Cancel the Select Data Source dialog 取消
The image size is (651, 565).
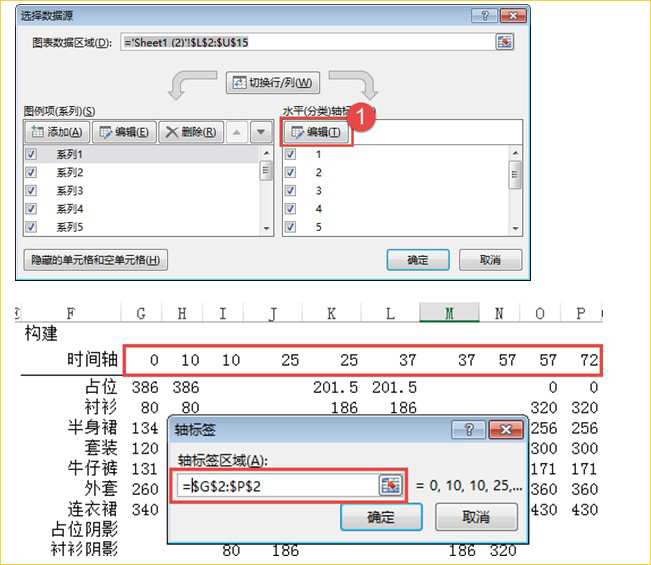[x=490, y=260]
